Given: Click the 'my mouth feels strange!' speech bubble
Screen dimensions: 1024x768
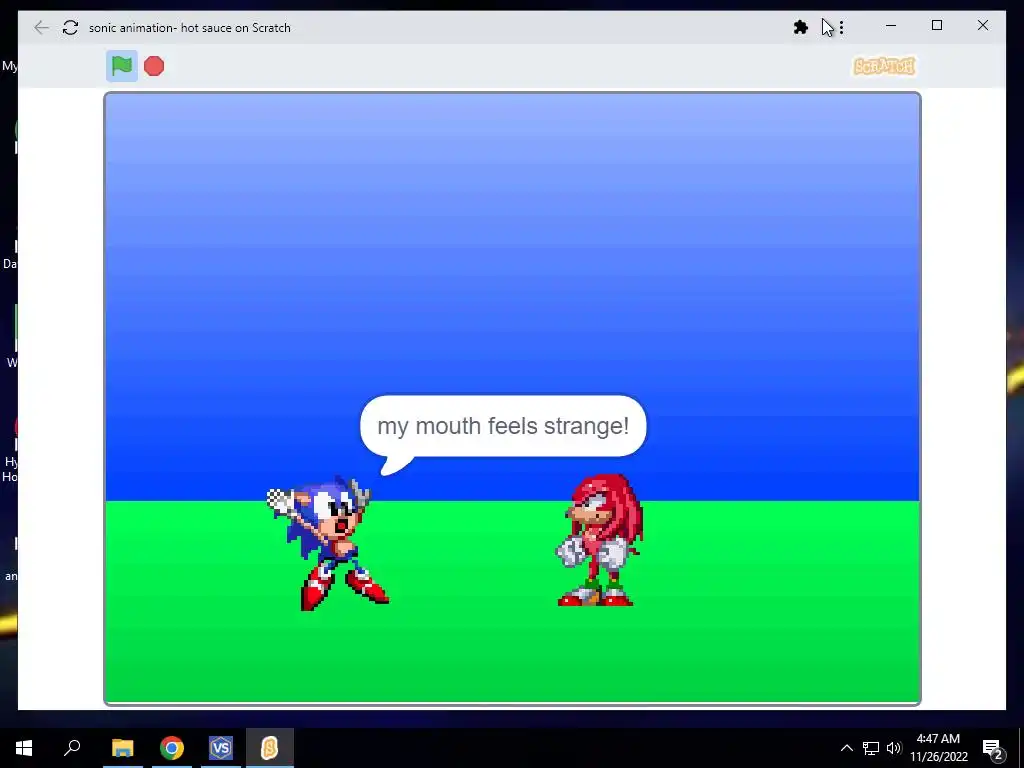Looking at the screenshot, I should click(x=503, y=426).
